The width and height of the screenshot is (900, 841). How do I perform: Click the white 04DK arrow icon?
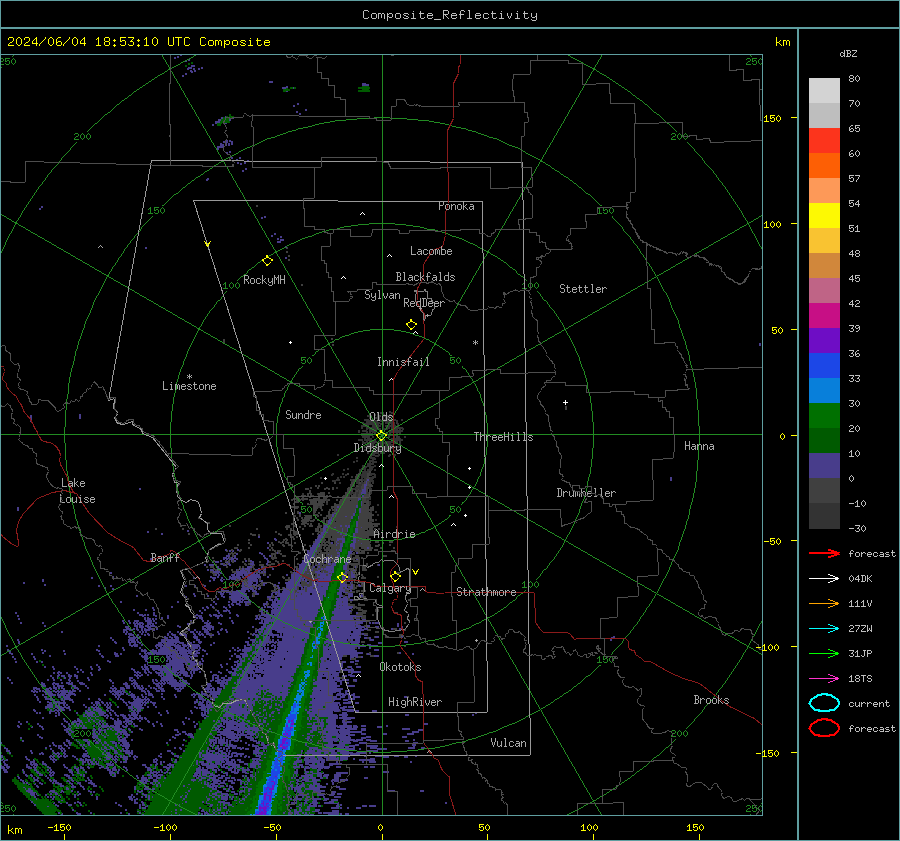(x=824, y=579)
